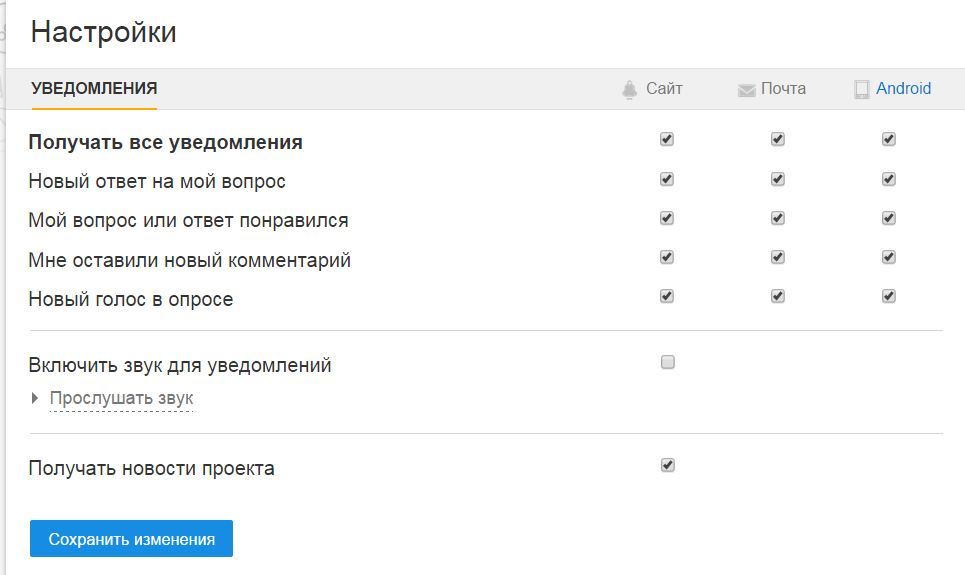Screen dimensions: 965x575
Task: Uncheck Получать все уведомления for Android
Action: click(889, 139)
